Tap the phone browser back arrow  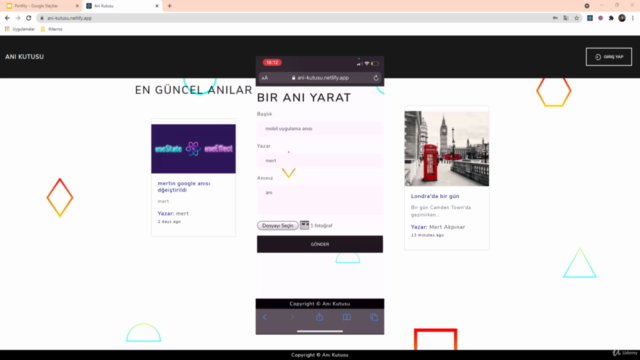[x=265, y=317]
